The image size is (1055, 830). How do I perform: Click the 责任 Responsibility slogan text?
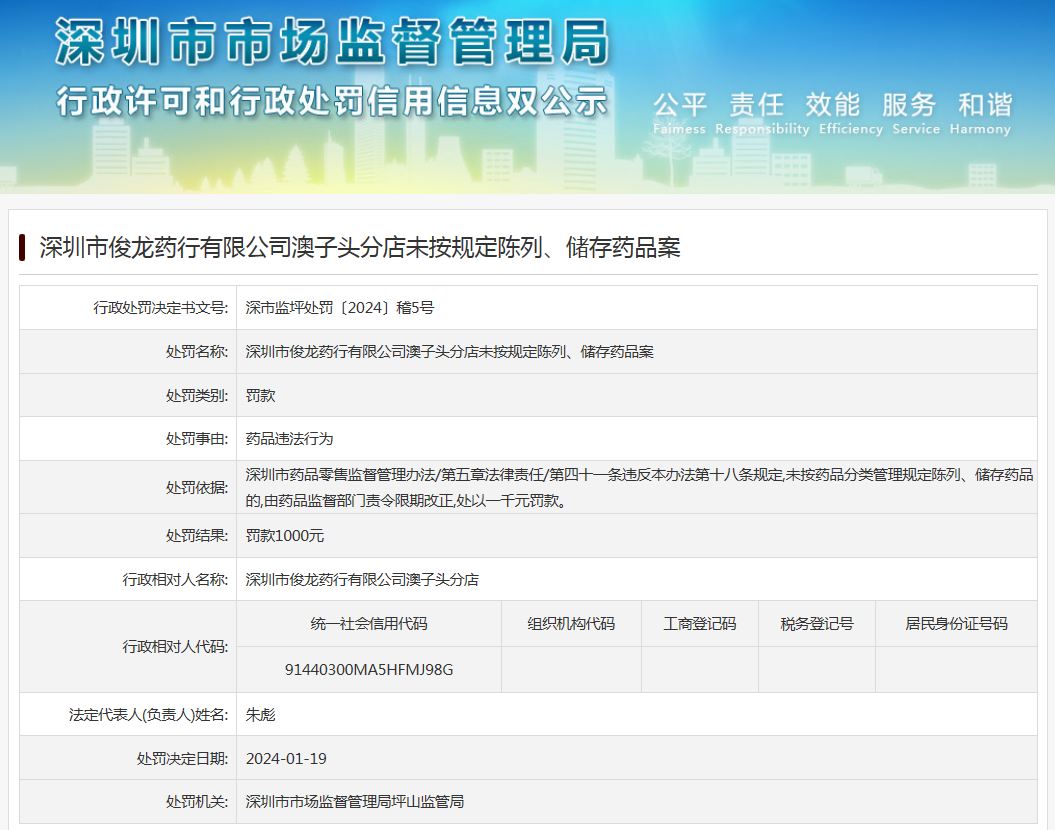pyautogui.click(x=762, y=113)
